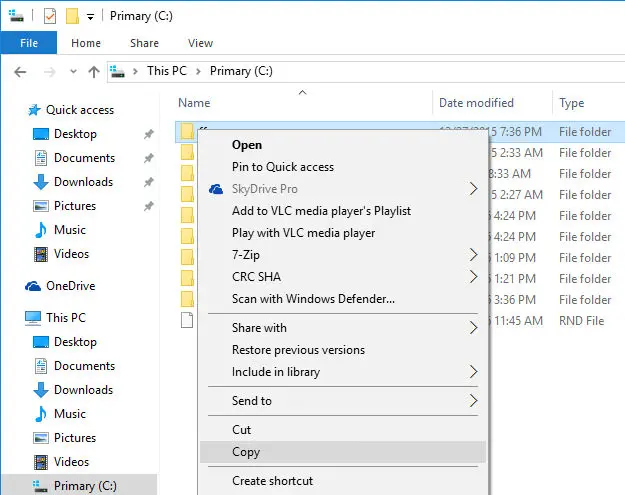Click the Properties checkmark icon in title bar
The width and height of the screenshot is (625, 495).
click(50, 16)
